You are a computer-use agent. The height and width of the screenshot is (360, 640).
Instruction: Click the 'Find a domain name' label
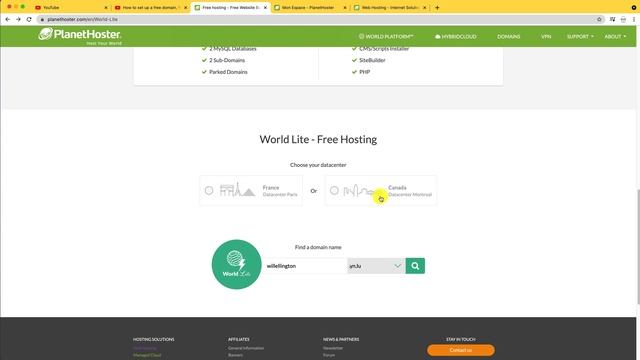coord(318,247)
